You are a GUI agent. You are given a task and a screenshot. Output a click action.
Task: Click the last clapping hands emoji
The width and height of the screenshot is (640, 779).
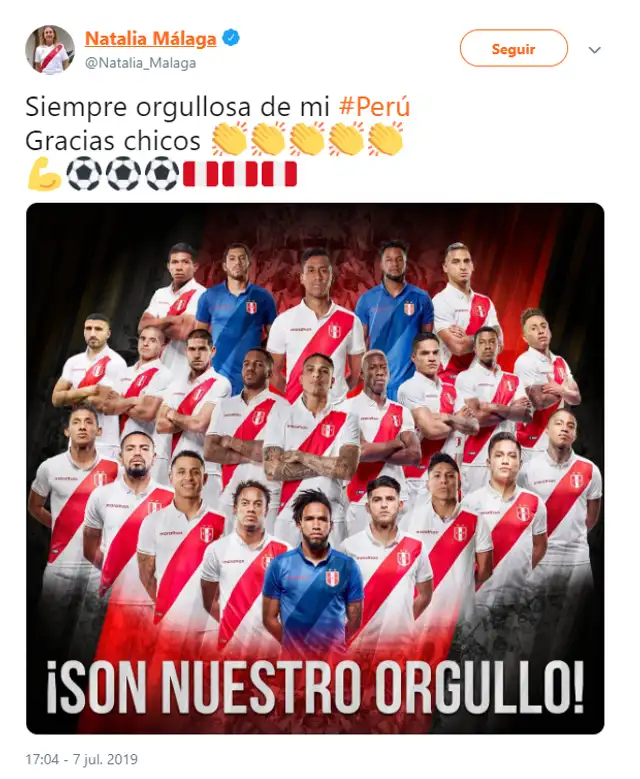pos(385,139)
